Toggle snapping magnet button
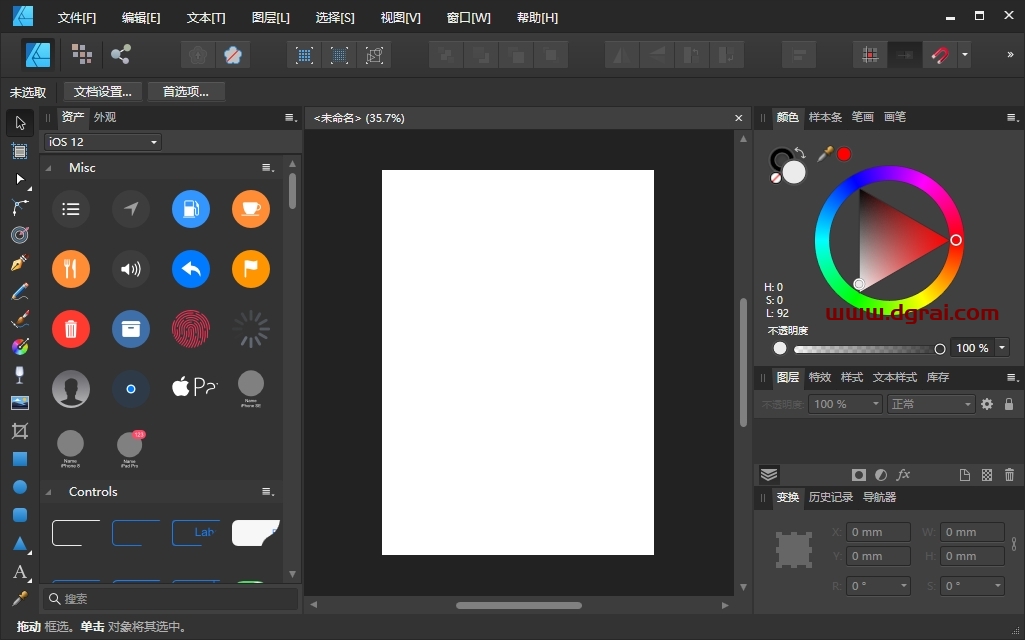 point(939,55)
